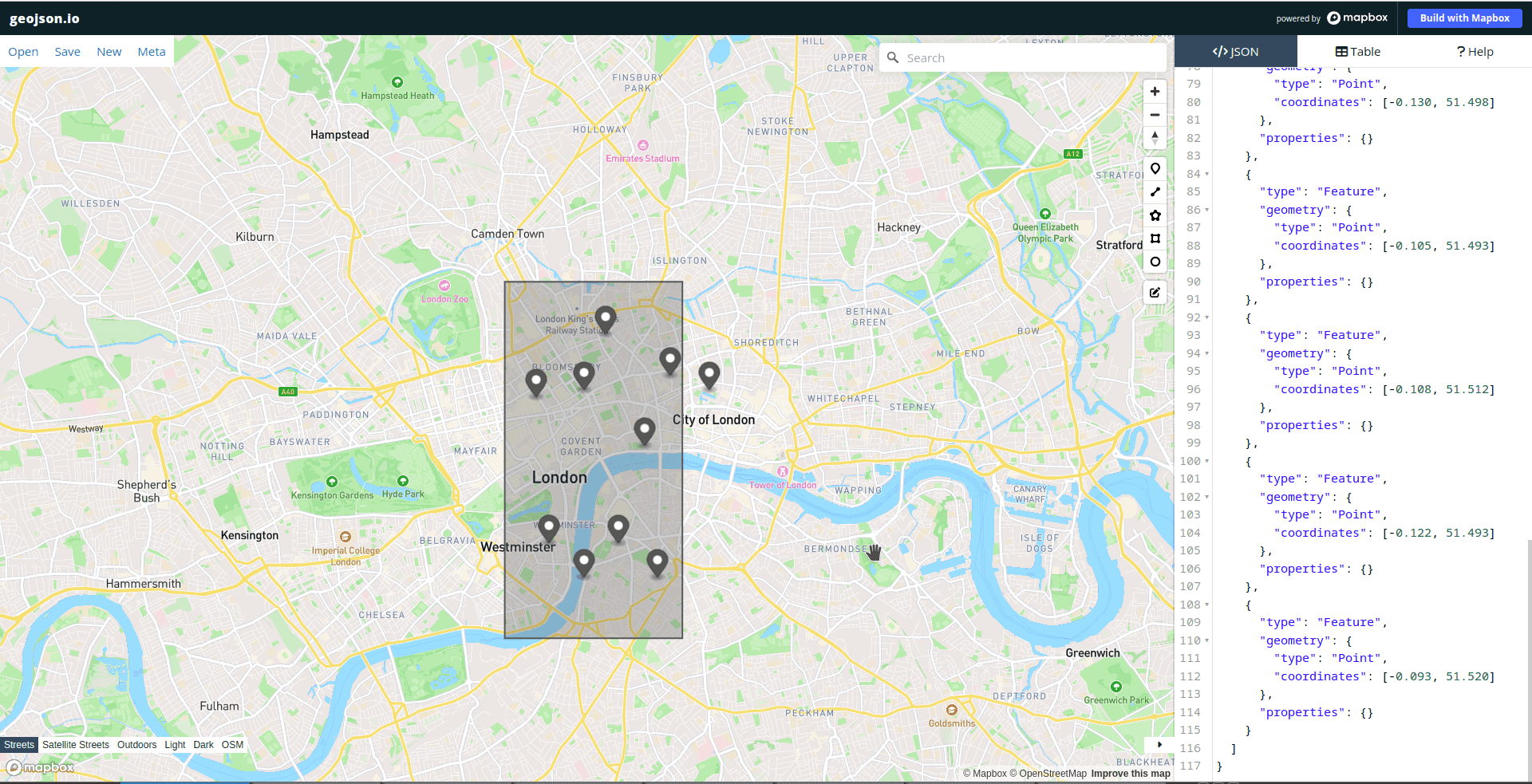Activate the edit geometries tool
The width and height of the screenshot is (1532, 784).
click(1155, 293)
